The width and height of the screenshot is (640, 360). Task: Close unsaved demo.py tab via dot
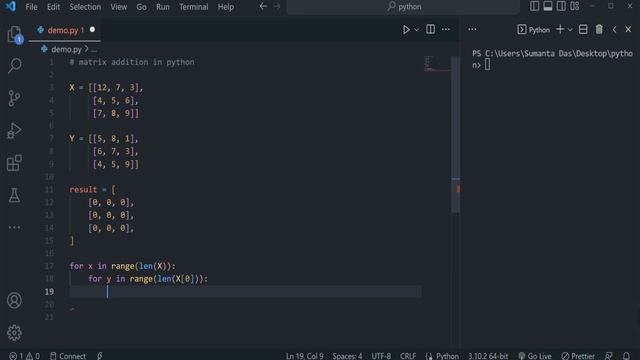(92, 29)
